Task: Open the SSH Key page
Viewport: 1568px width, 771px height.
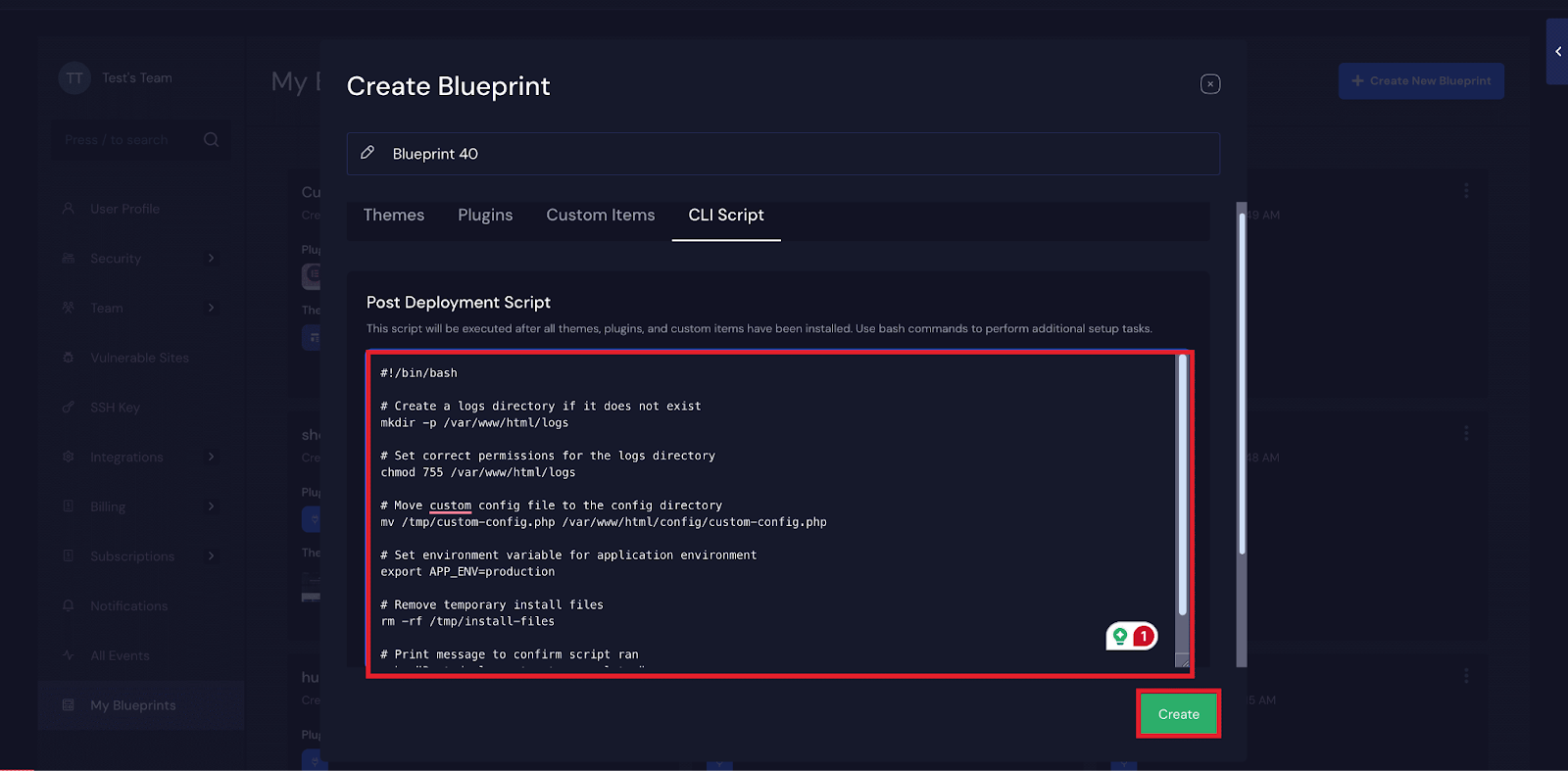Action: (115, 408)
